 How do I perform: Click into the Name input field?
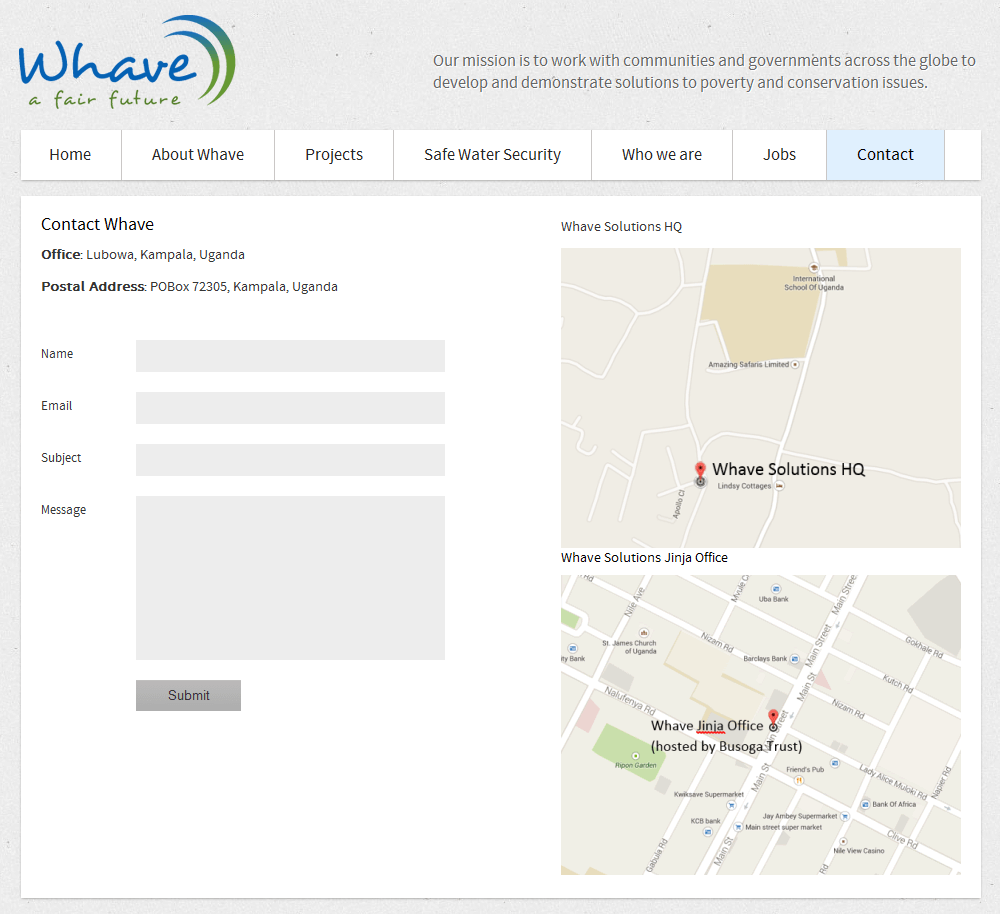(x=290, y=356)
